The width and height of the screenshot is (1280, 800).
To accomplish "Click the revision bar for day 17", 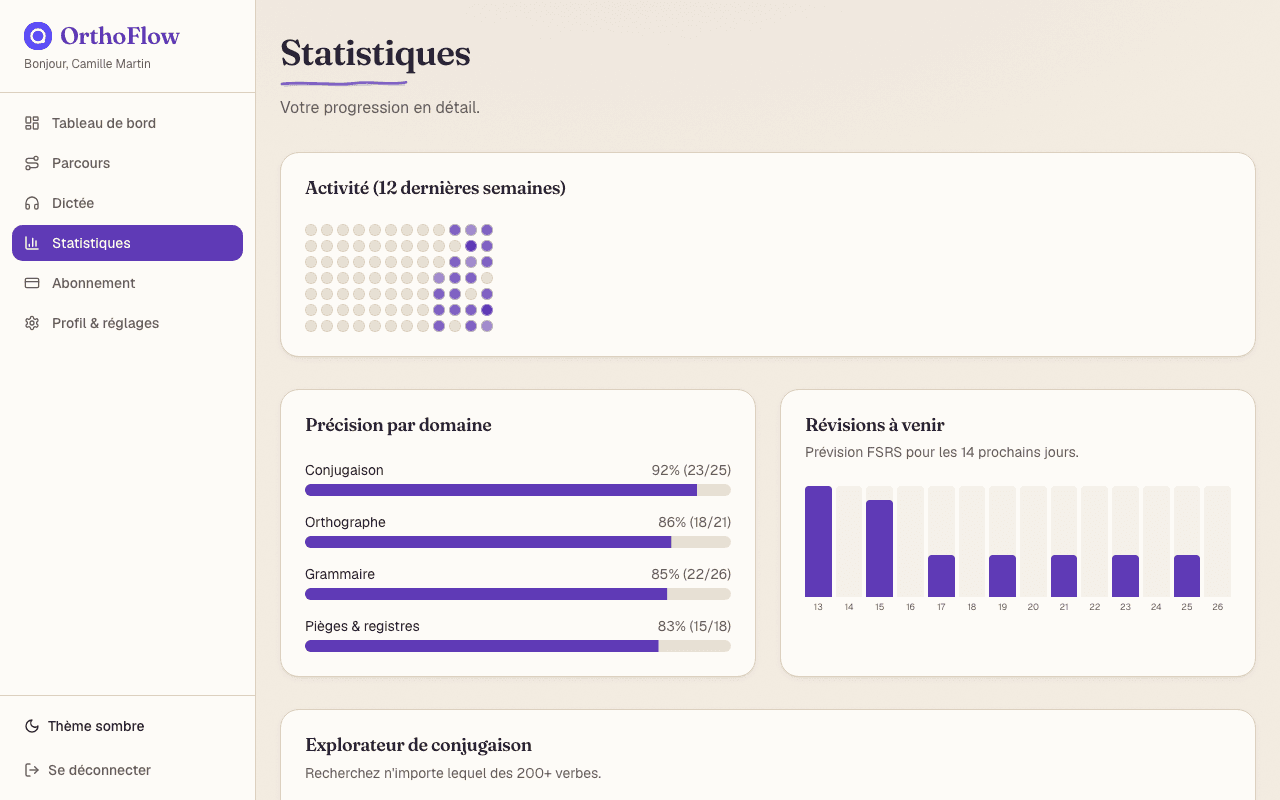I will tap(941, 576).
